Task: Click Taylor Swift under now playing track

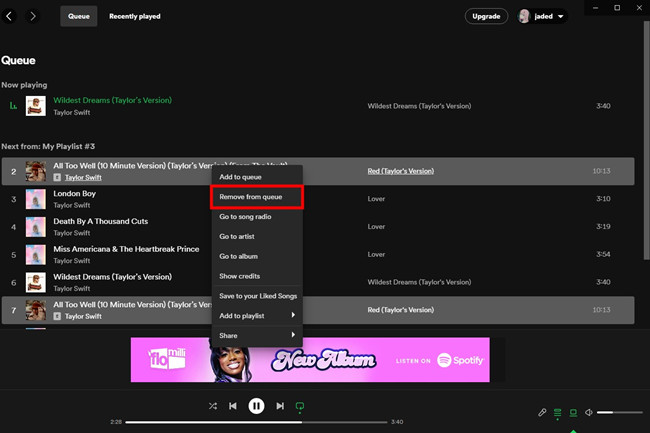Action: [x=72, y=112]
